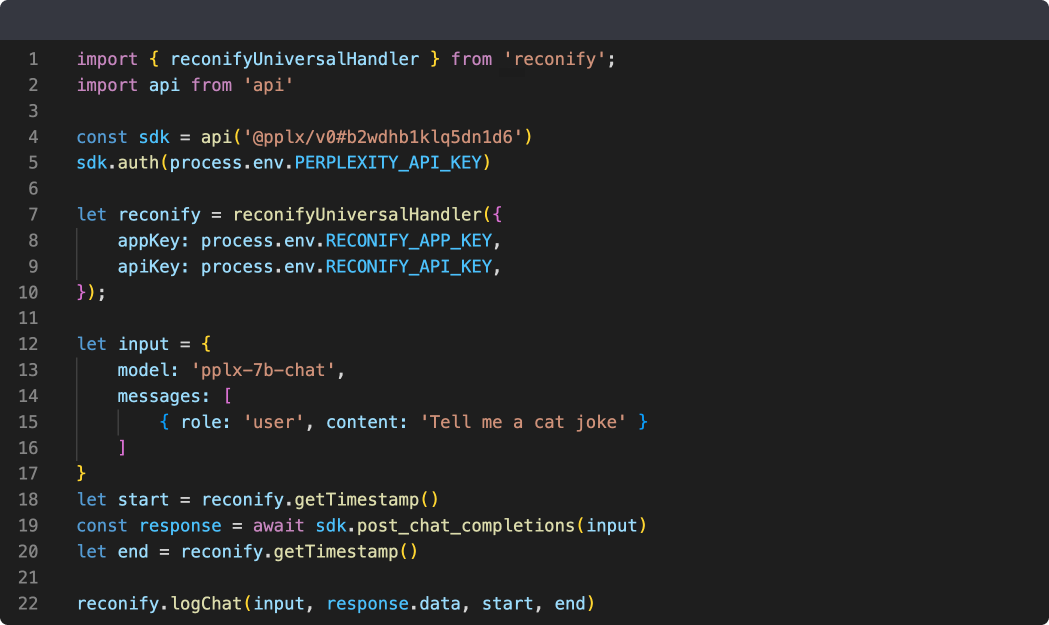Viewport: 1049px width, 625px height.
Task: Click line number 1 in the gutter
Action: coord(33,59)
